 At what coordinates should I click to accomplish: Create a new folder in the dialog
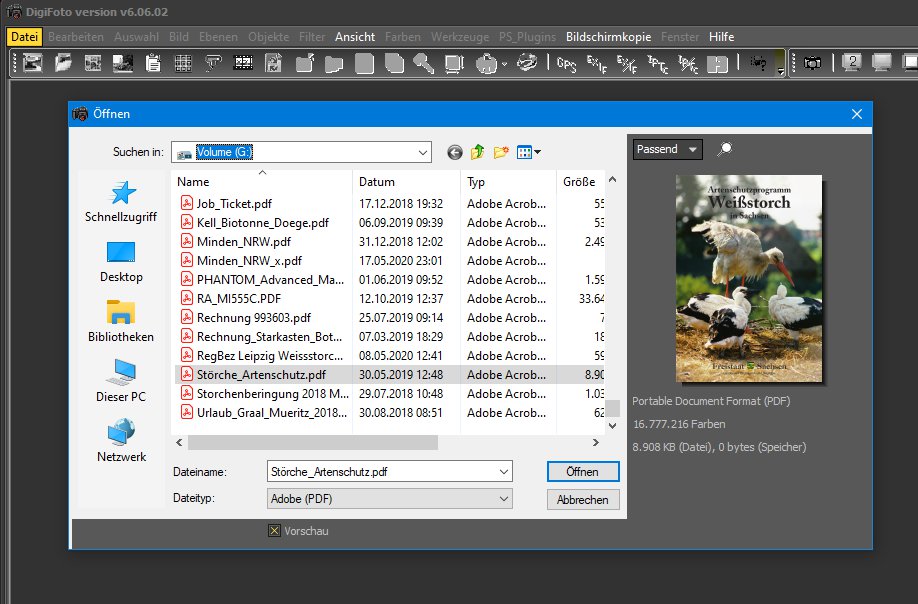point(501,152)
